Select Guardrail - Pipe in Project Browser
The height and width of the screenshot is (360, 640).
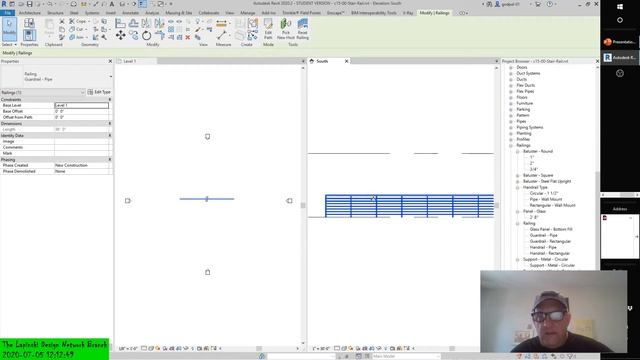pyautogui.click(x=543, y=236)
